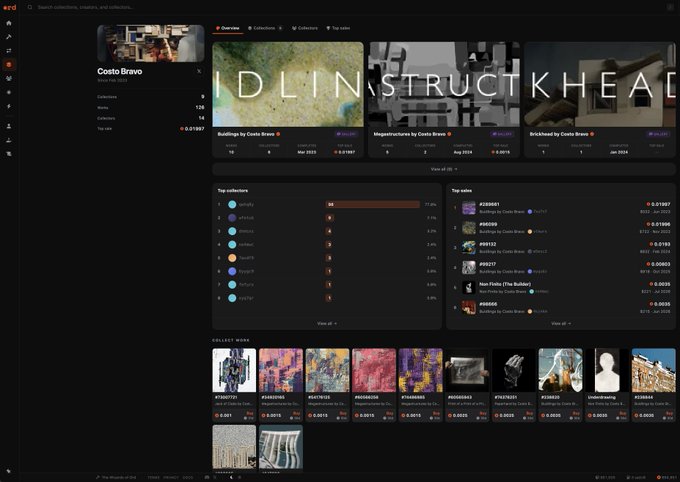Image resolution: width=680 pixels, height=482 pixels.
Task: Open the Buidlings by Costo Bravo collection banner
Action: [x=288, y=84]
